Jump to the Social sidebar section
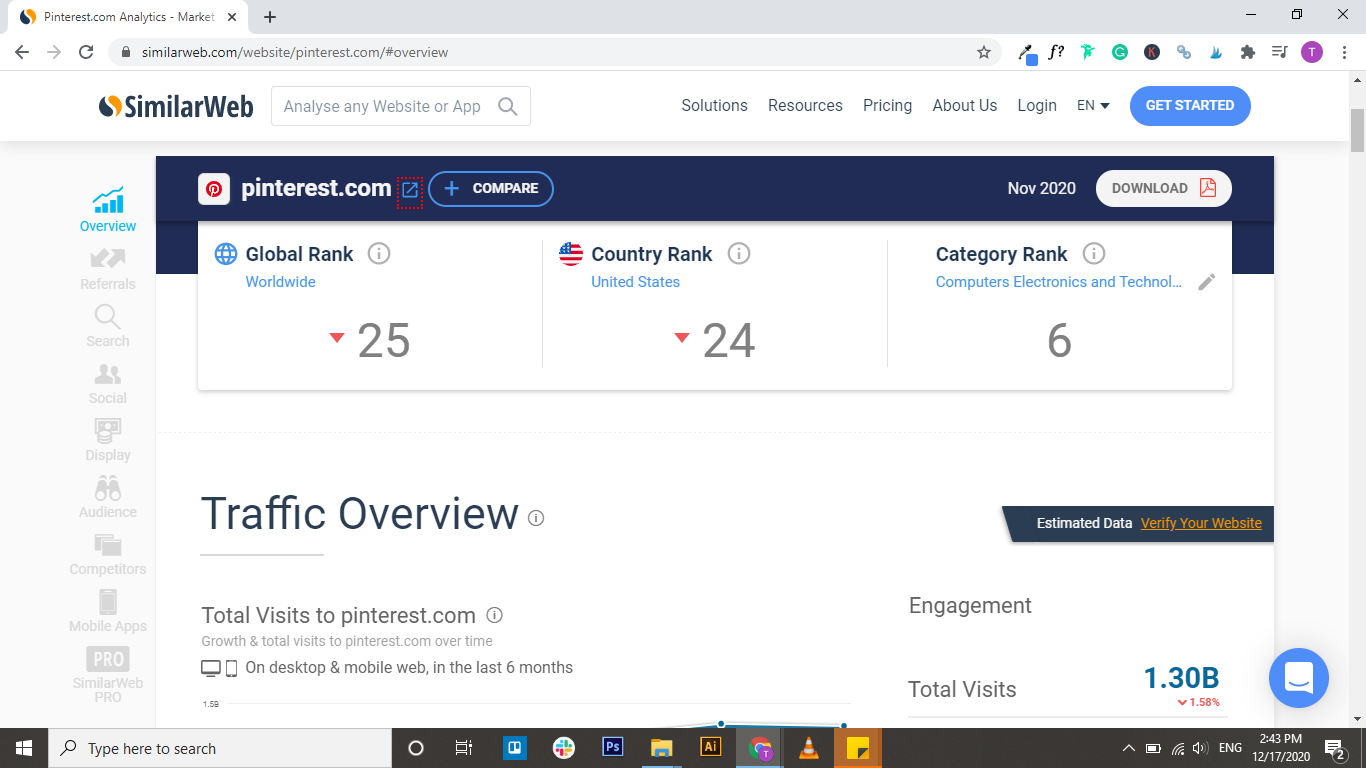Screen dimensions: 1366x768 coord(108,383)
